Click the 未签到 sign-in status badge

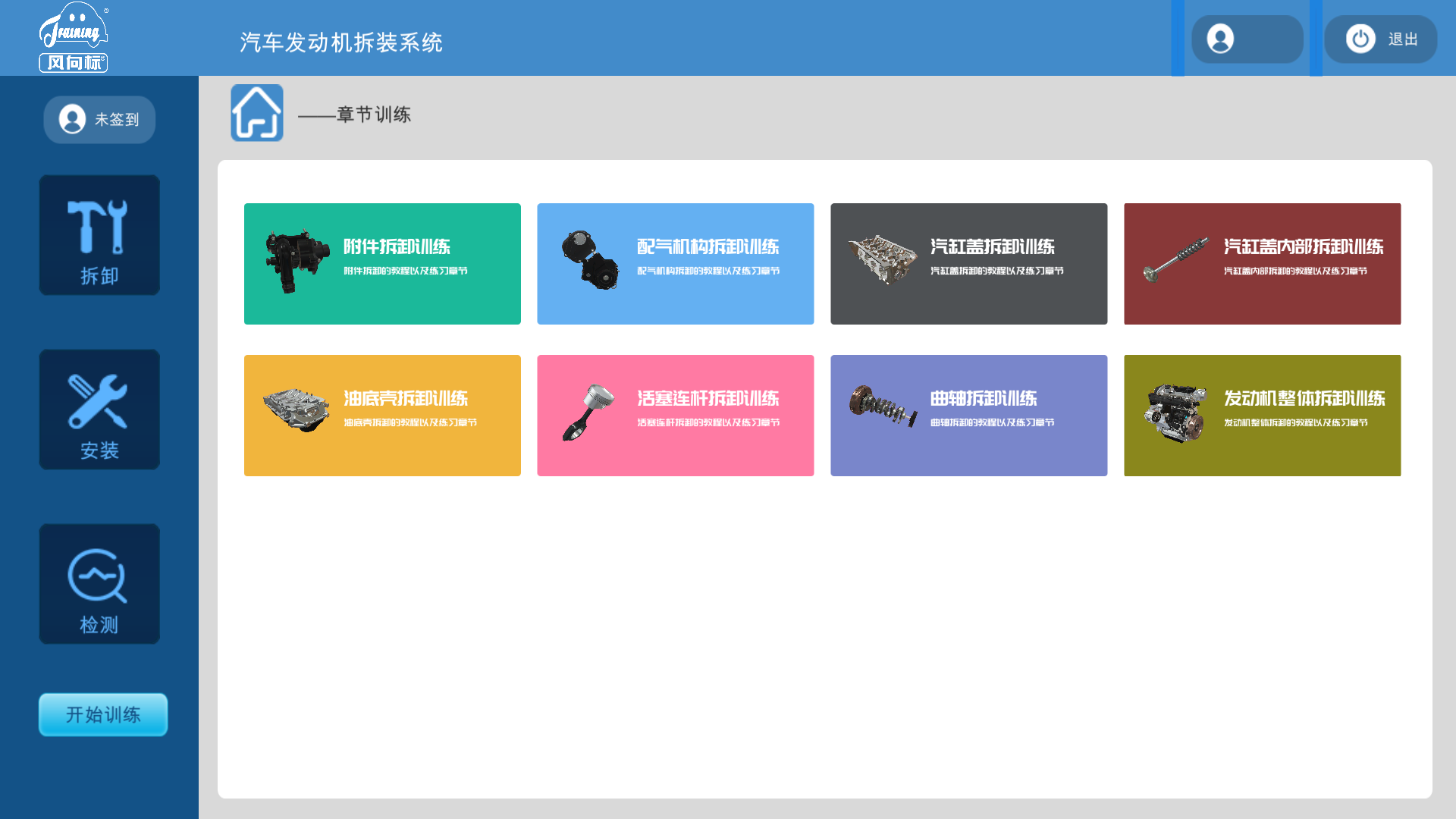99,120
